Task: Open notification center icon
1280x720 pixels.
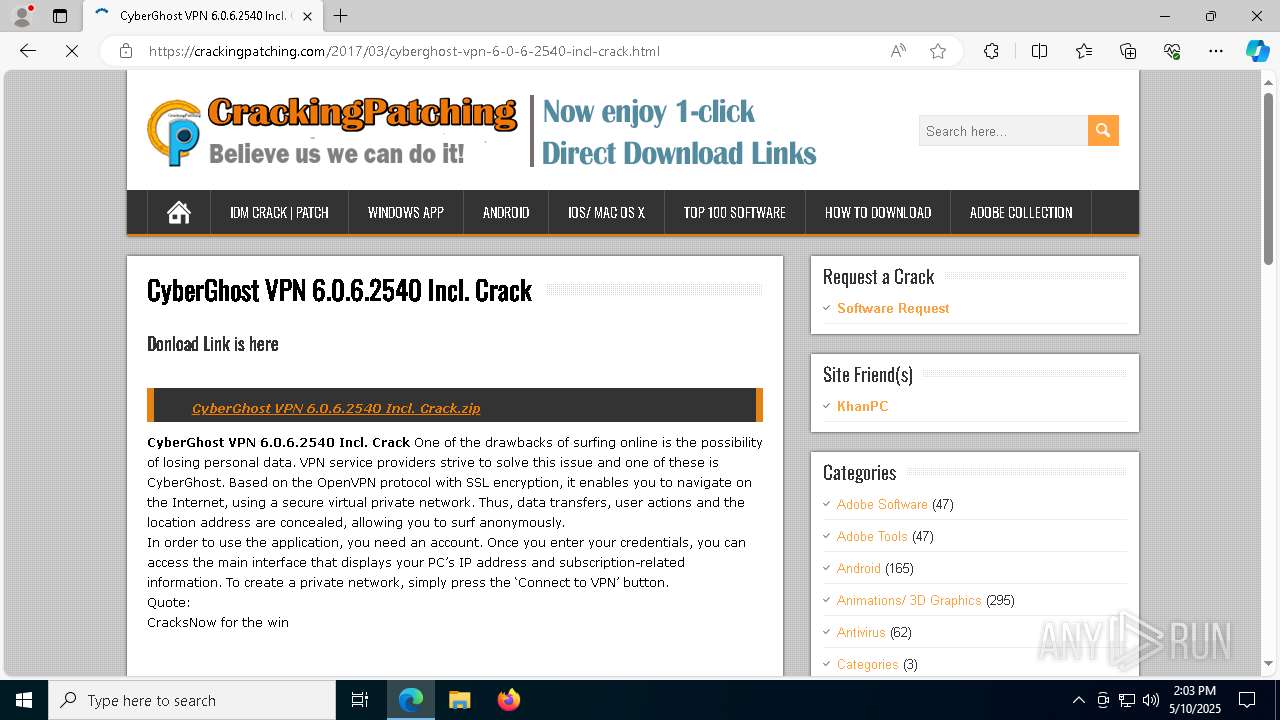Action: (1247, 700)
